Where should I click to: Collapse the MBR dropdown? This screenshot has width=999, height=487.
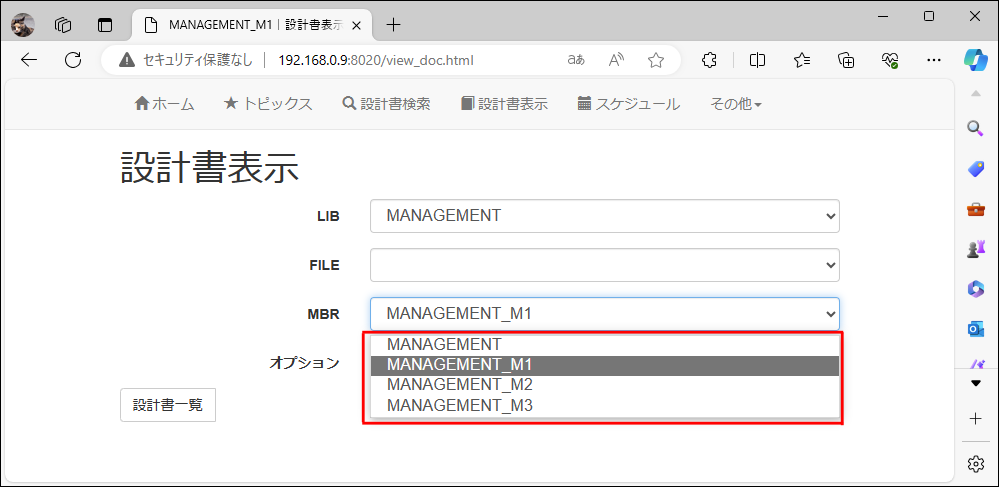pos(605,314)
